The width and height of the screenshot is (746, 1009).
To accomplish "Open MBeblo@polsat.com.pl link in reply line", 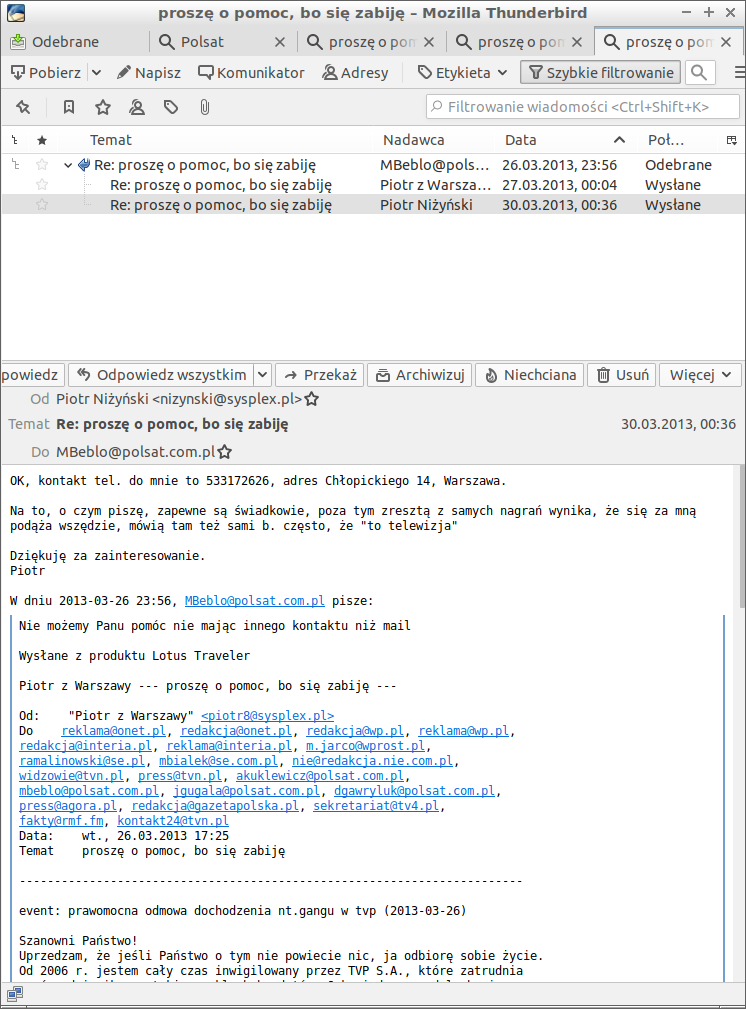I will click(255, 601).
